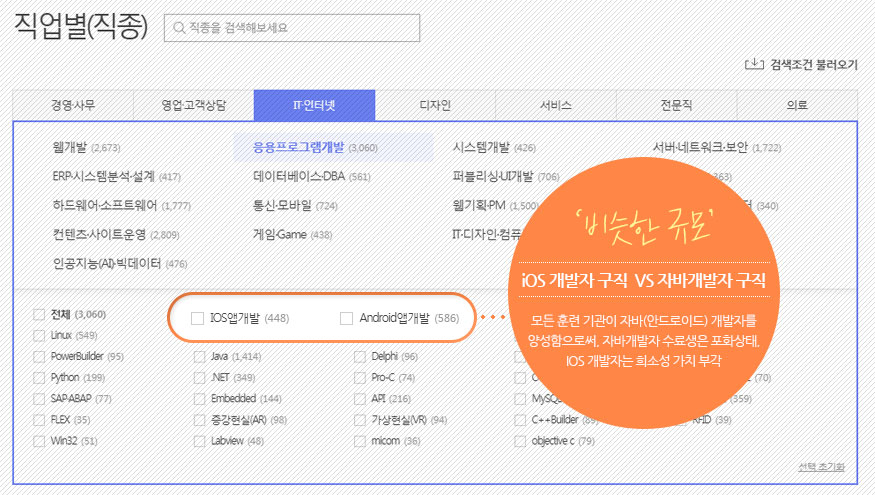The image size is (875, 495).
Task: Click the download icon beside 검색조건 불러오기
Action: (754, 64)
